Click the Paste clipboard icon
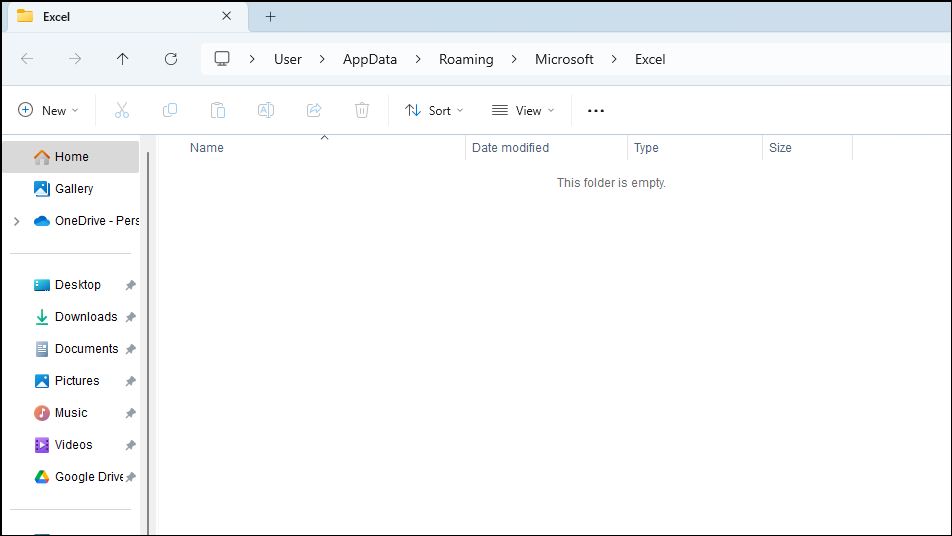Screen dimensions: 952x536 [x=218, y=110]
